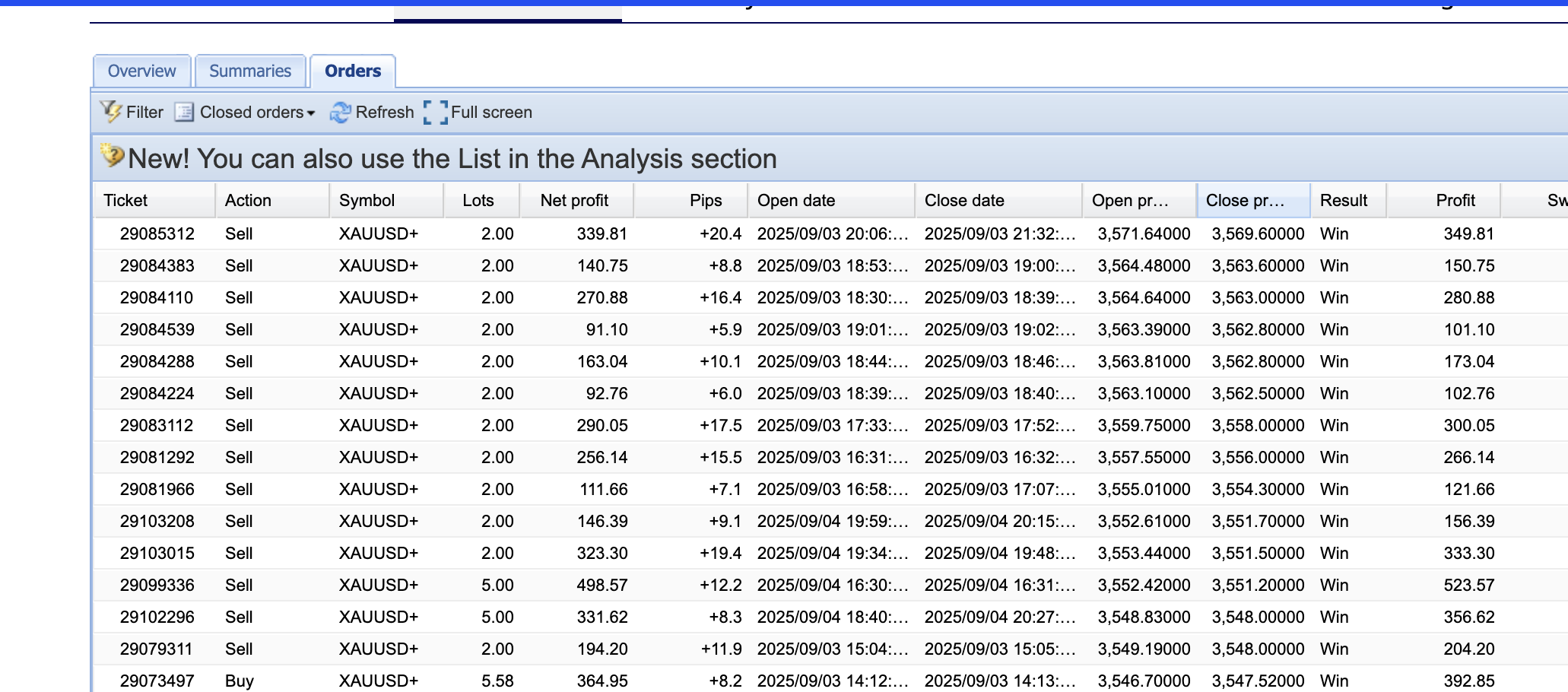
Task: Sort by the Lots column header
Action: pyautogui.click(x=478, y=201)
